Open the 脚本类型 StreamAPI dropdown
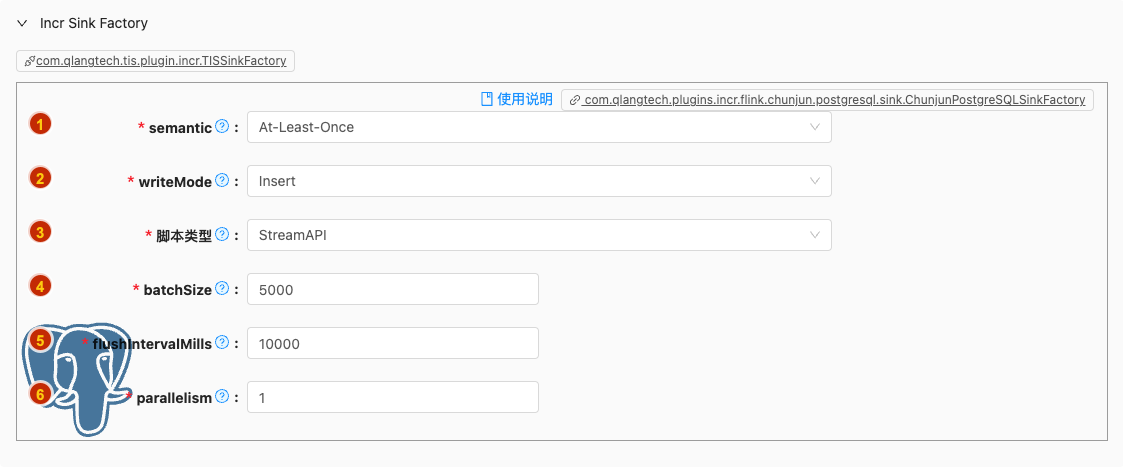This screenshot has height=467, width=1123. 539,235
